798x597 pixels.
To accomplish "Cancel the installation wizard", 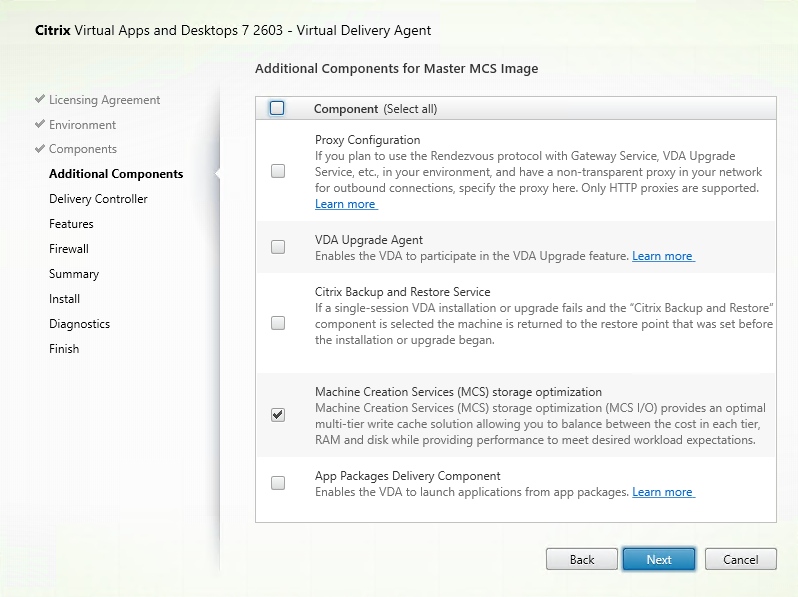I will pyautogui.click(x=740, y=559).
